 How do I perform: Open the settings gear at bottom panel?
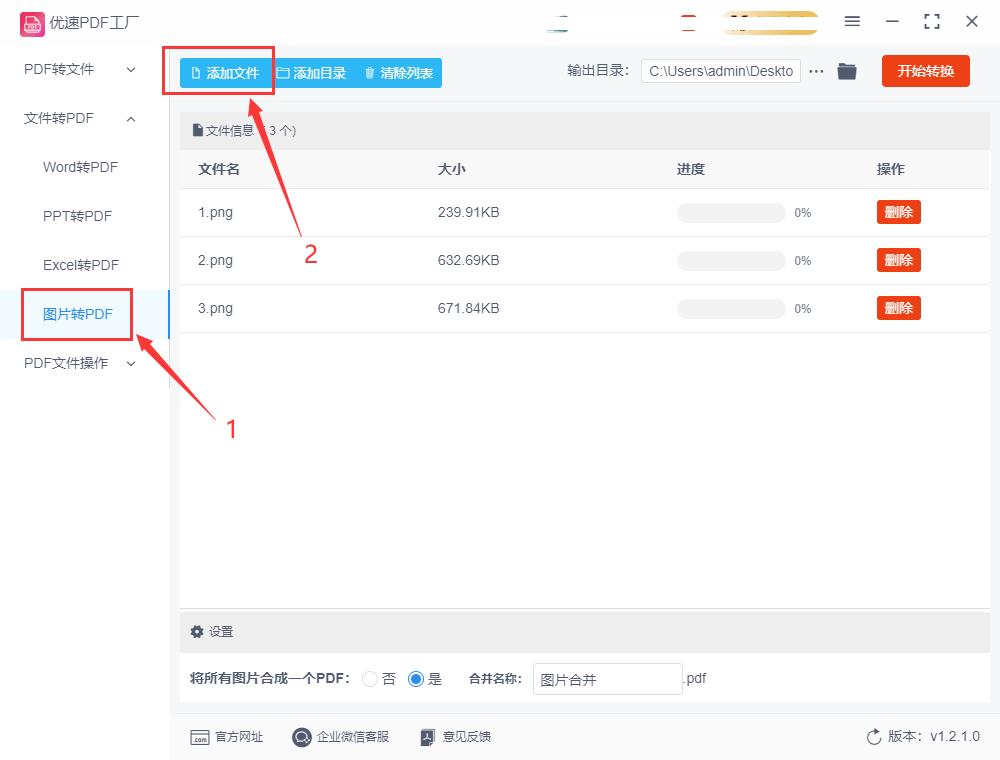click(x=197, y=632)
